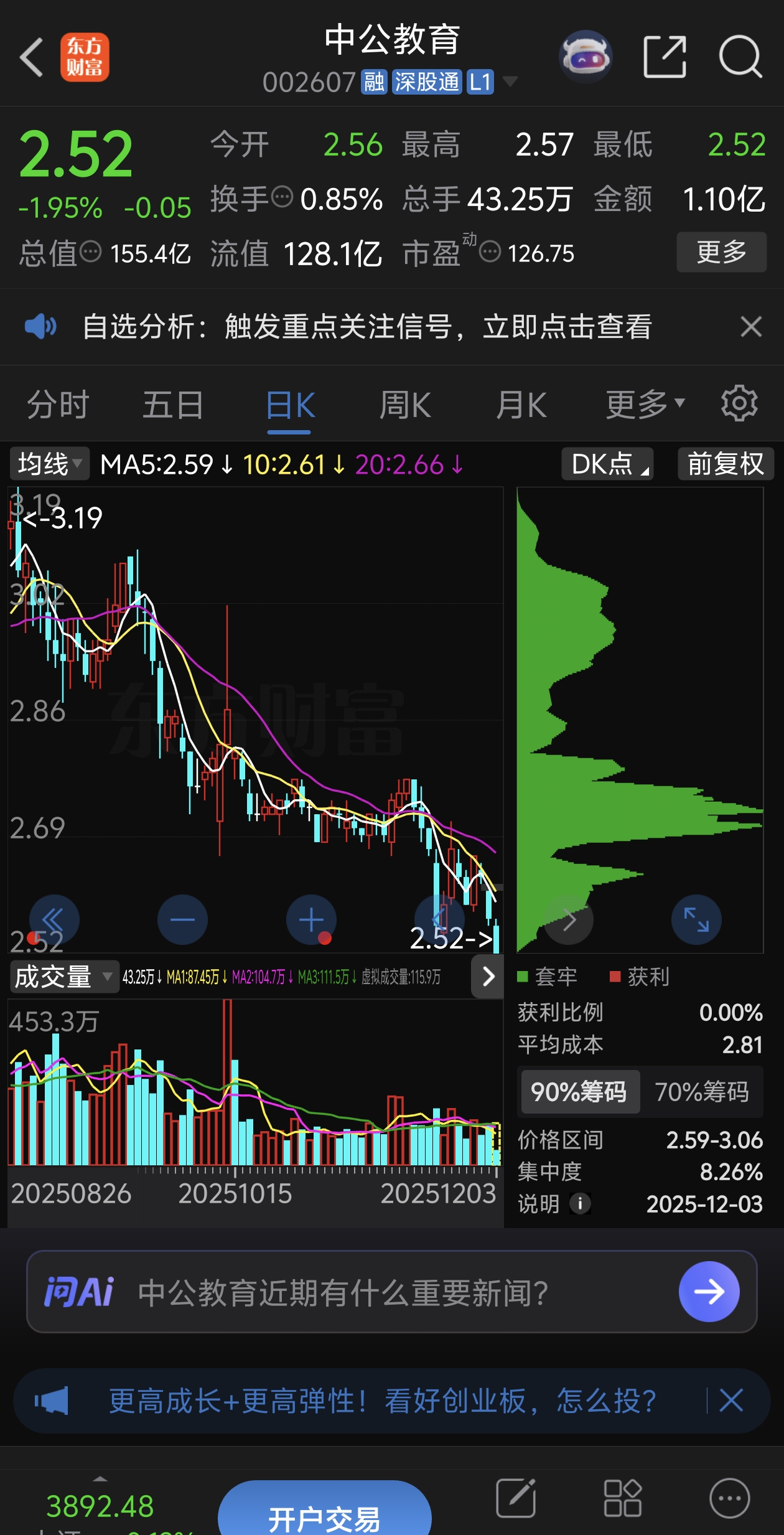The width and height of the screenshot is (784, 1535).
Task: Tap the 融 margin badge
Action: coord(374,82)
